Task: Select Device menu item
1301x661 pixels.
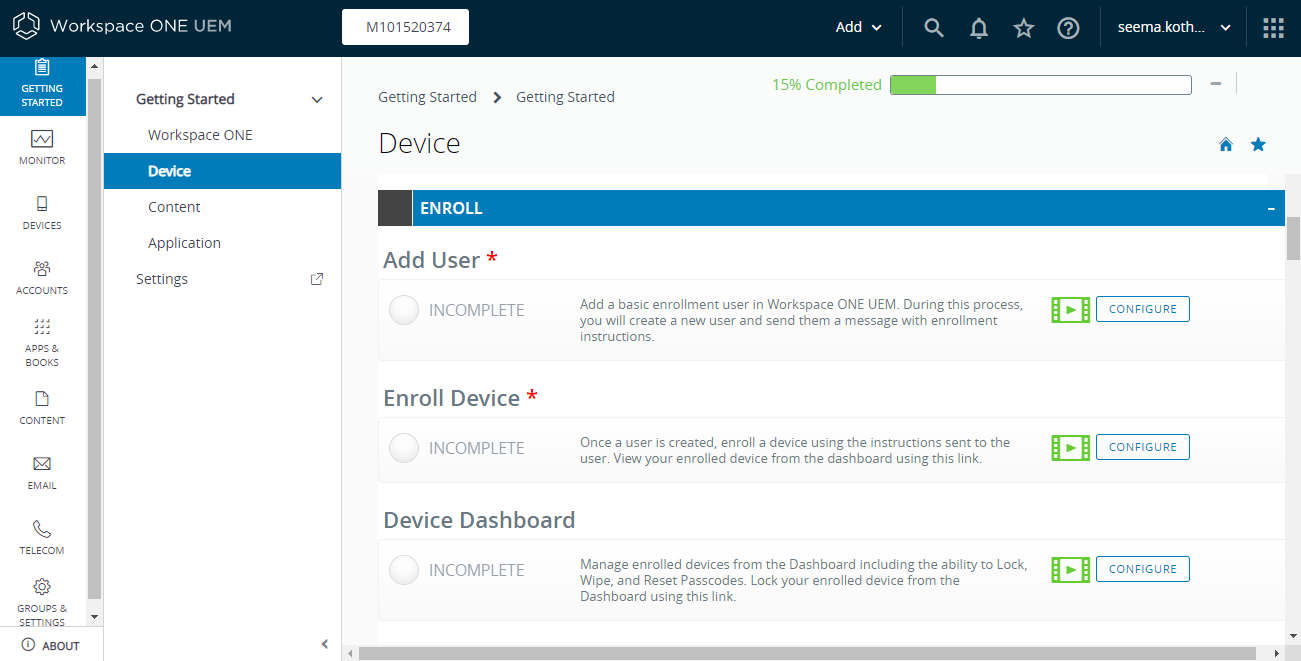Action: 222,171
